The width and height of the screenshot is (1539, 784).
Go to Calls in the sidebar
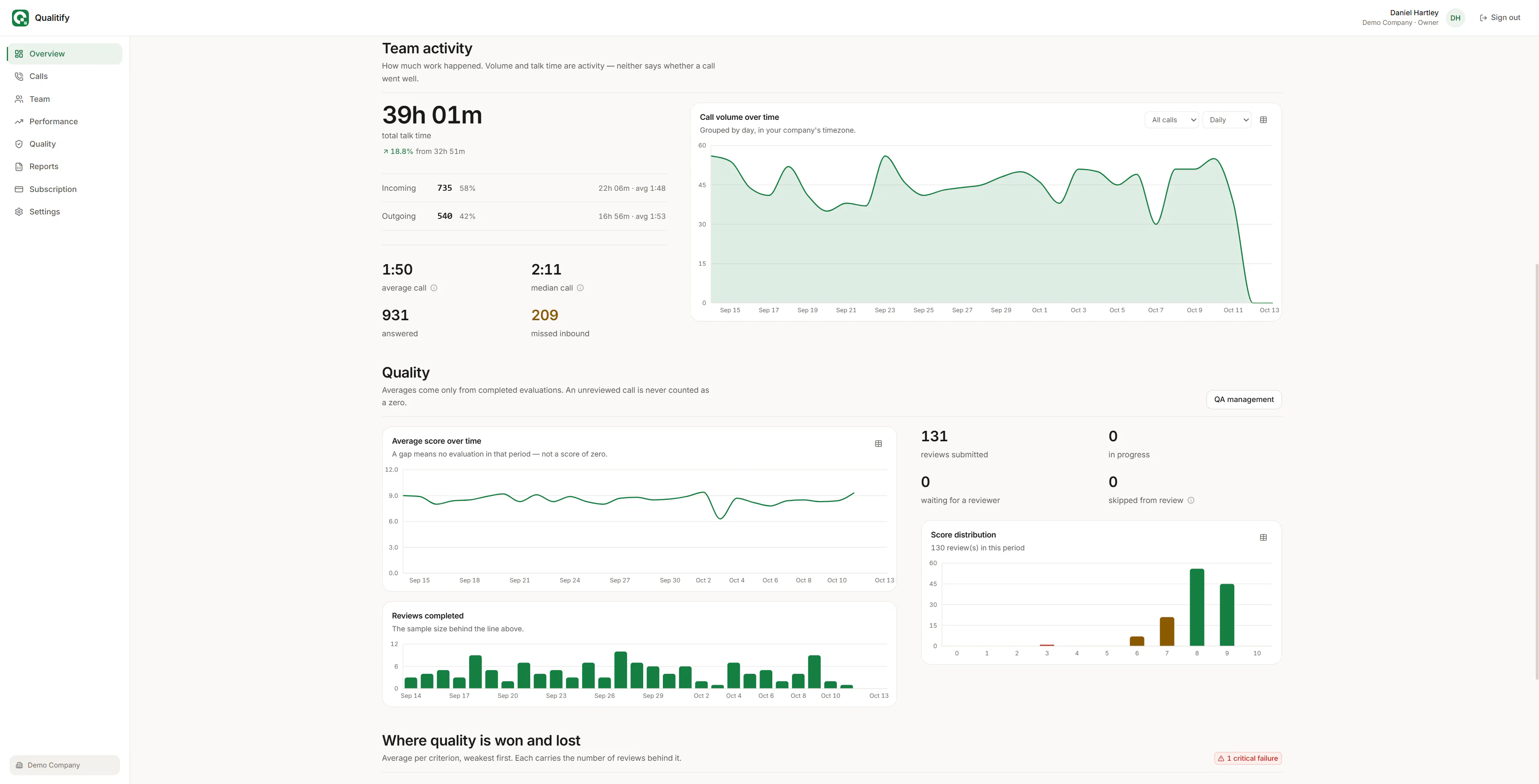(65, 77)
